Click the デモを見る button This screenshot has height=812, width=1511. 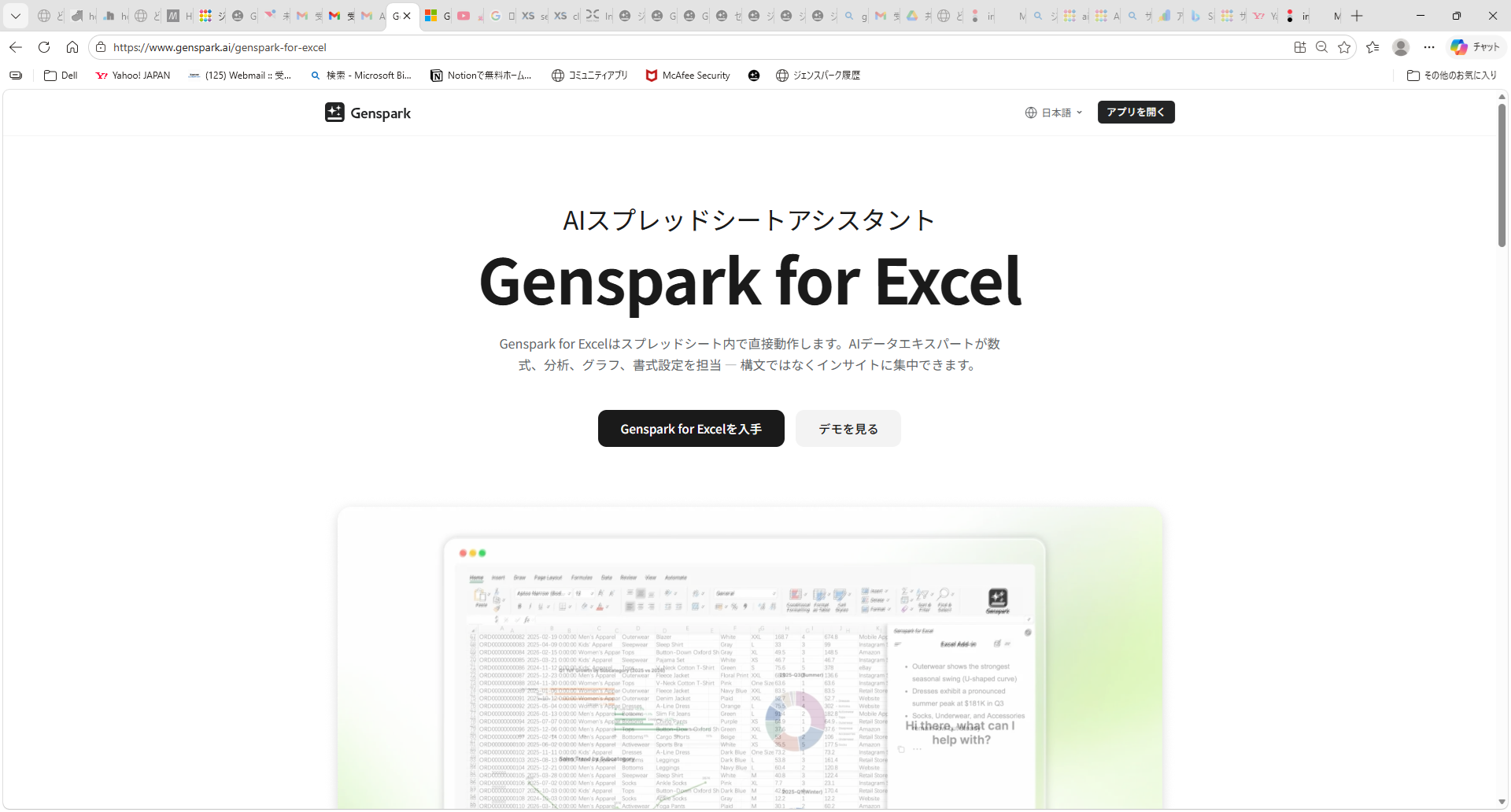coord(848,428)
